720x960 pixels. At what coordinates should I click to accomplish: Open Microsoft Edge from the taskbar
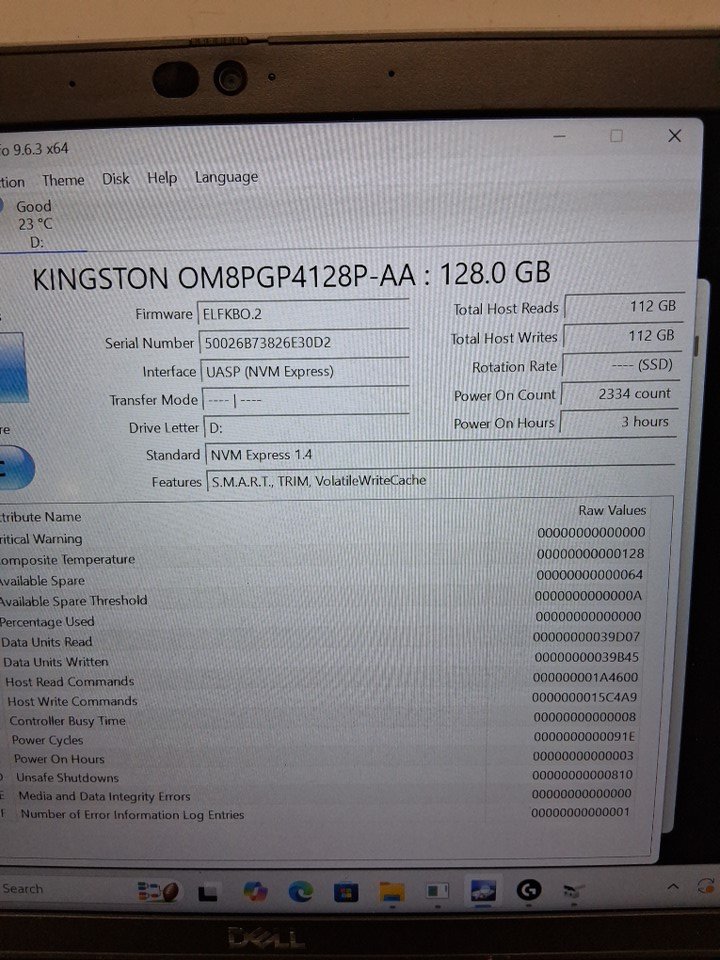[300, 890]
